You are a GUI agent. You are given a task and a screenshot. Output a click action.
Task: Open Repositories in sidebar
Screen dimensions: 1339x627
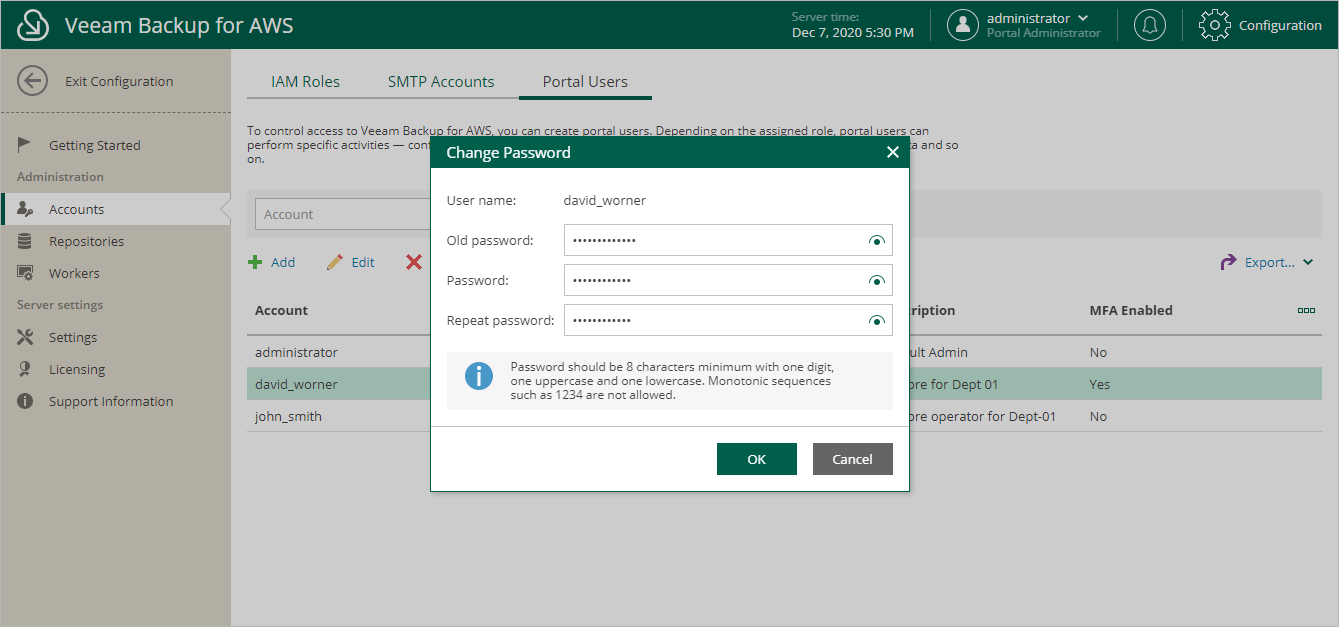pos(87,241)
